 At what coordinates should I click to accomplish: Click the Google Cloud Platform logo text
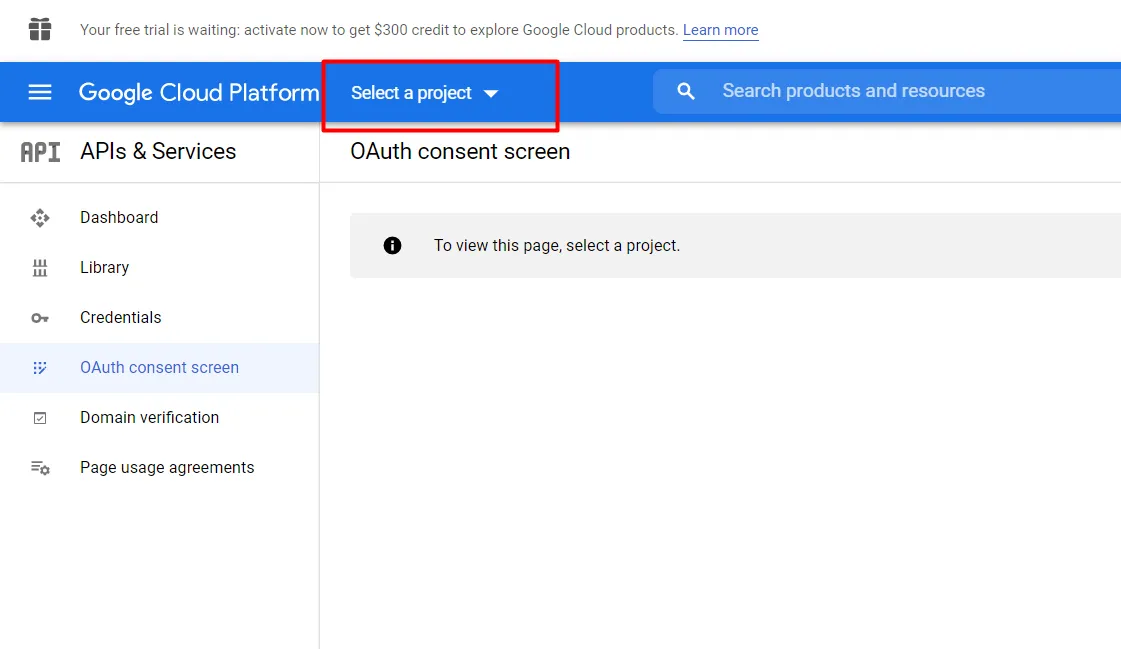(199, 92)
